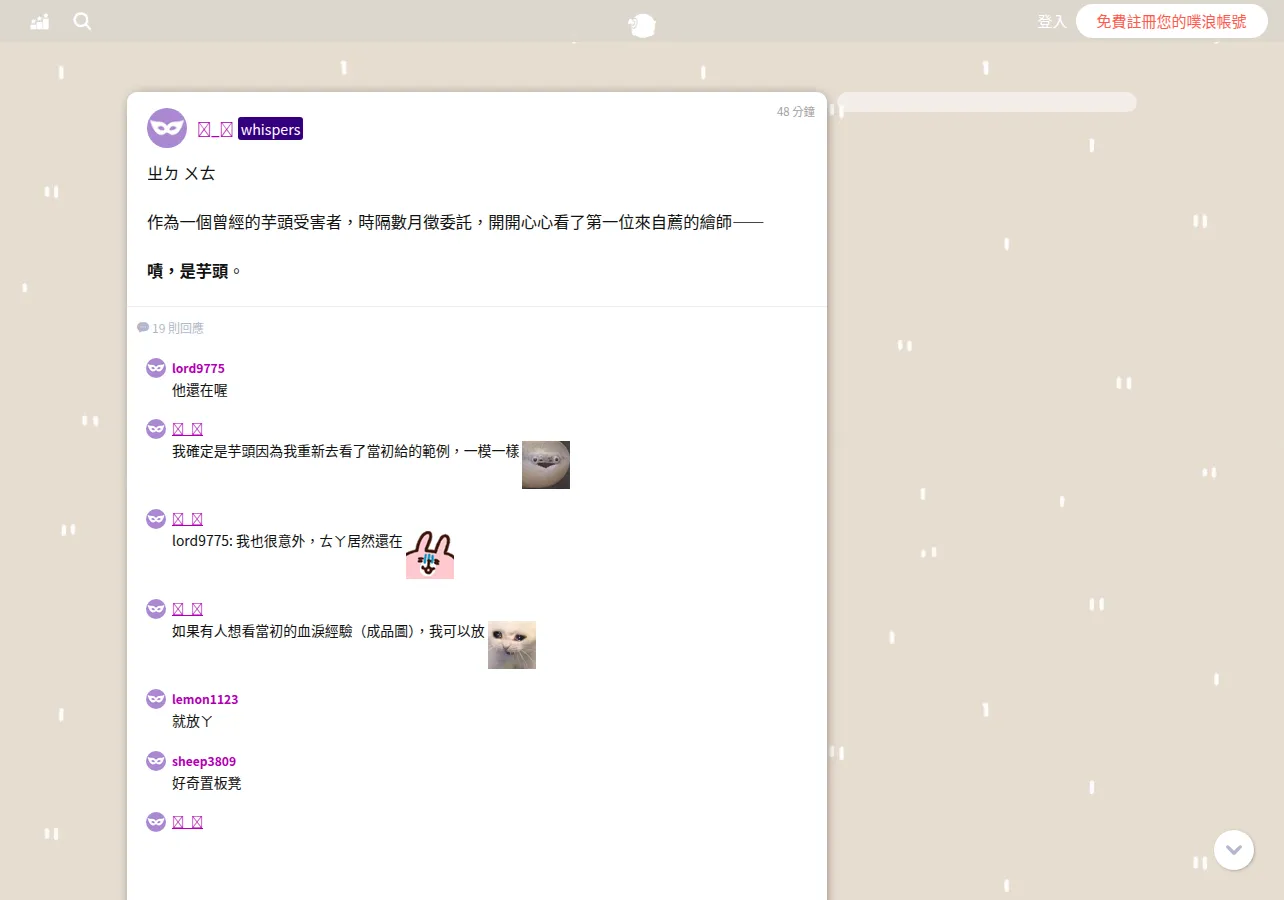Click the 免費註冊您的噗浪帳號 button
This screenshot has width=1284, height=900.
(1172, 21)
